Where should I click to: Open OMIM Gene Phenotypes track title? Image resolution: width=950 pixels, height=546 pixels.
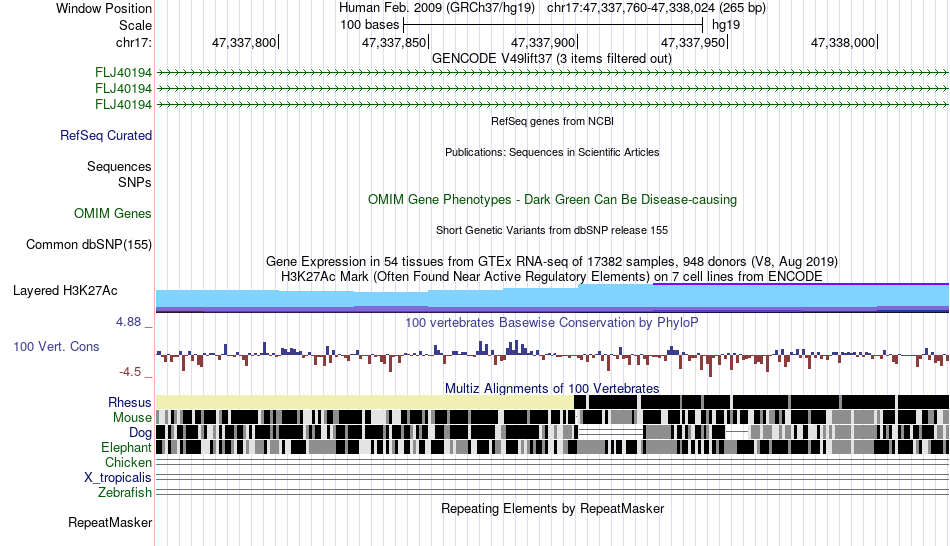(x=552, y=199)
